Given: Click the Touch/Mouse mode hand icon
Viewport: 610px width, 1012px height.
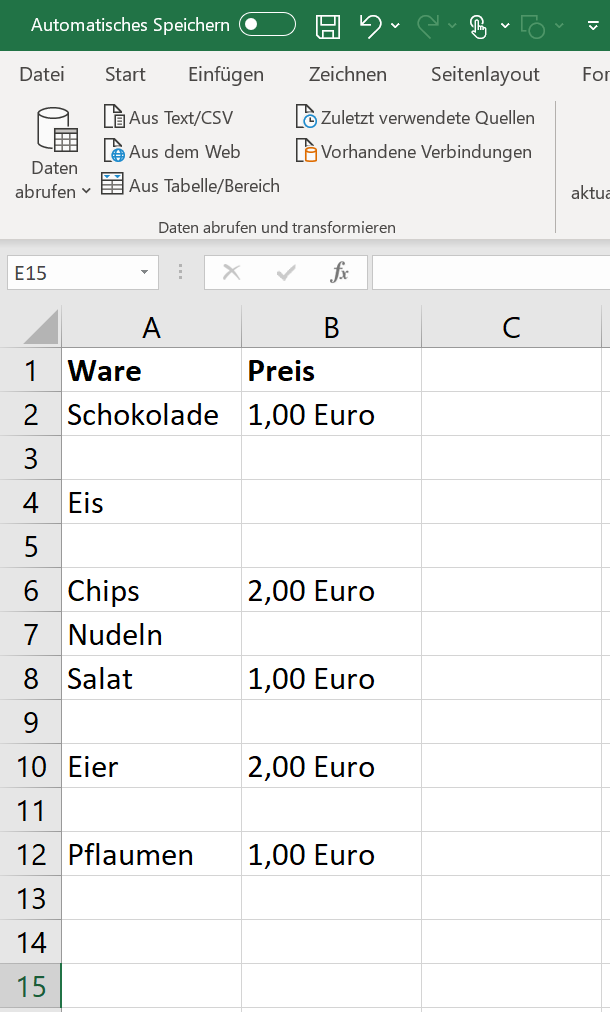Looking at the screenshot, I should (478, 26).
